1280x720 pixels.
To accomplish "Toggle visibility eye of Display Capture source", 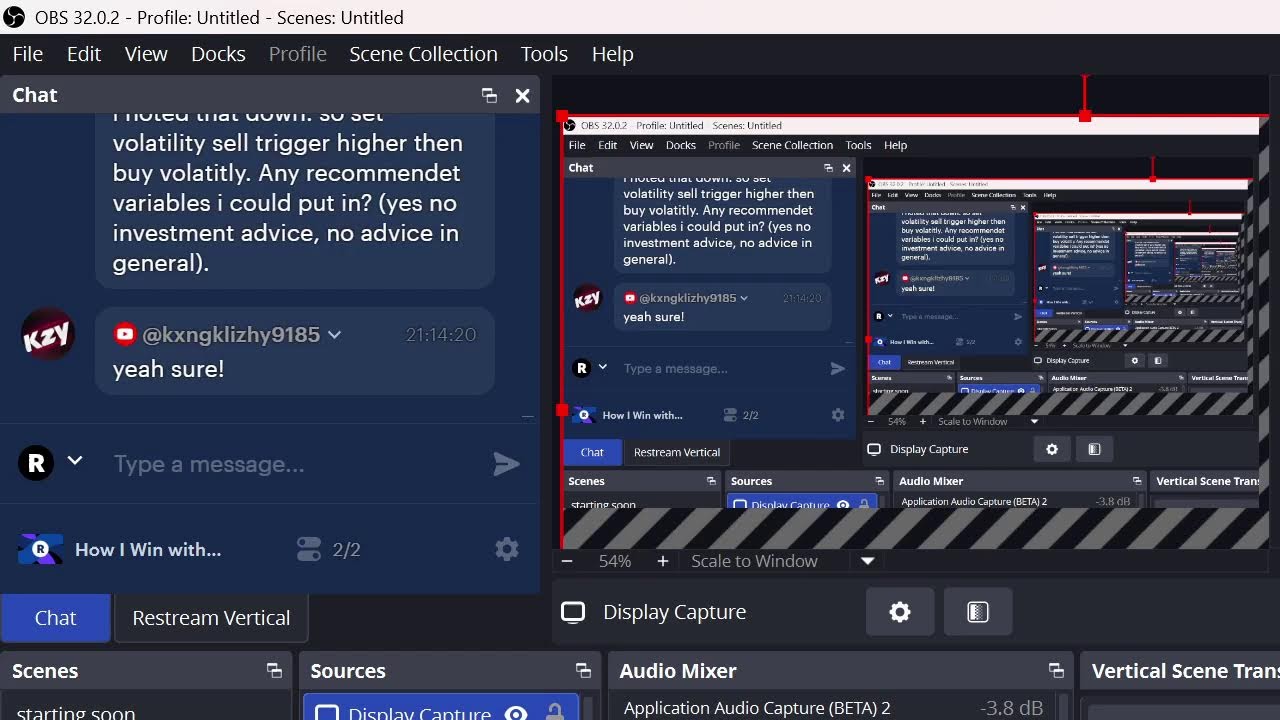I will (516, 713).
